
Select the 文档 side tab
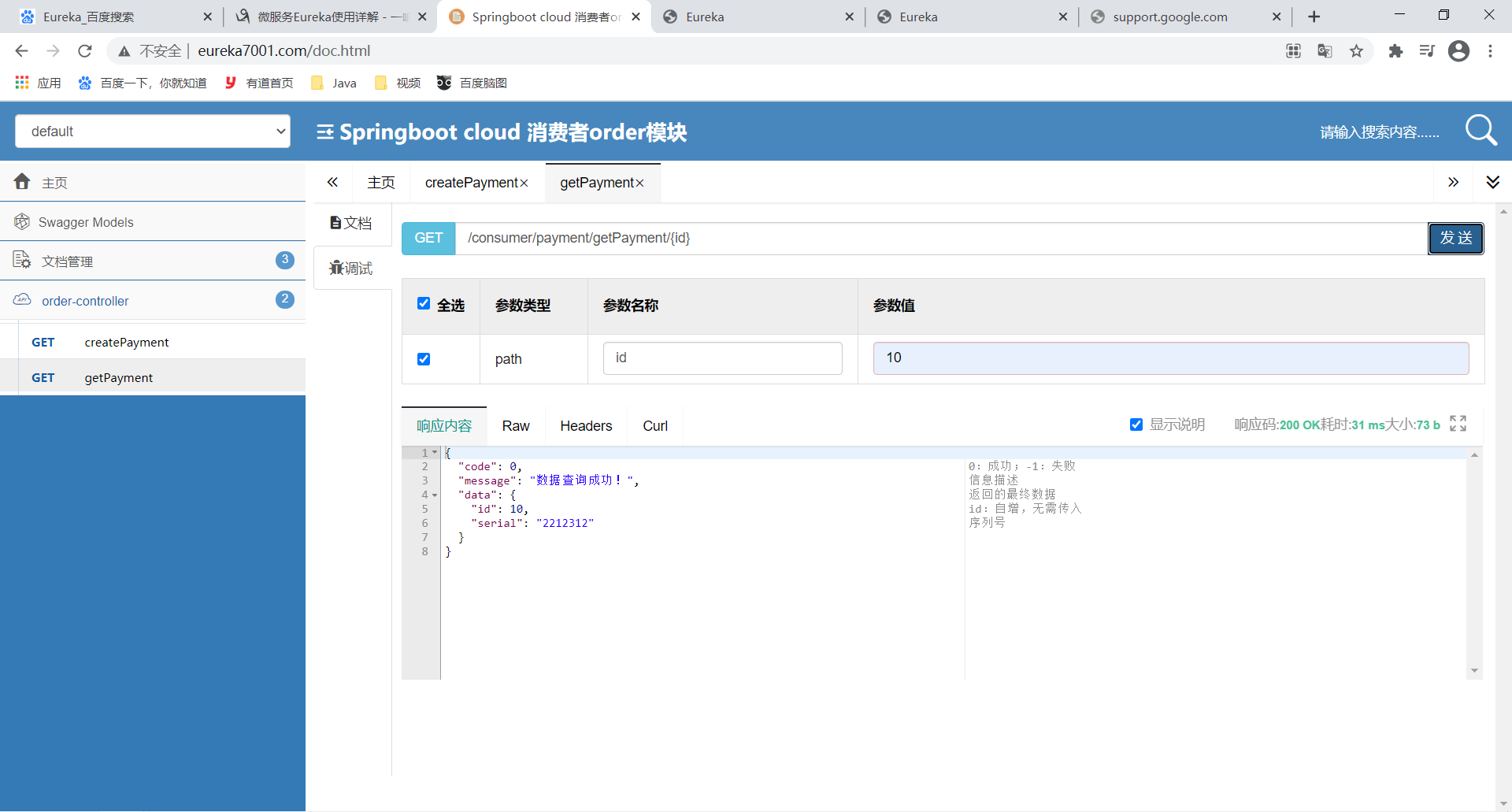tap(351, 223)
